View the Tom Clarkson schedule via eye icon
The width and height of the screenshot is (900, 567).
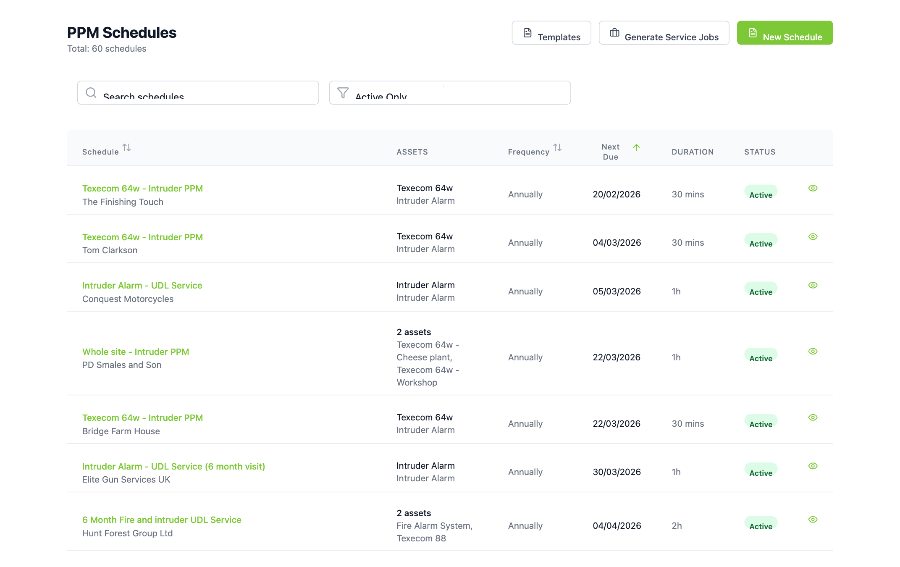coord(812,237)
